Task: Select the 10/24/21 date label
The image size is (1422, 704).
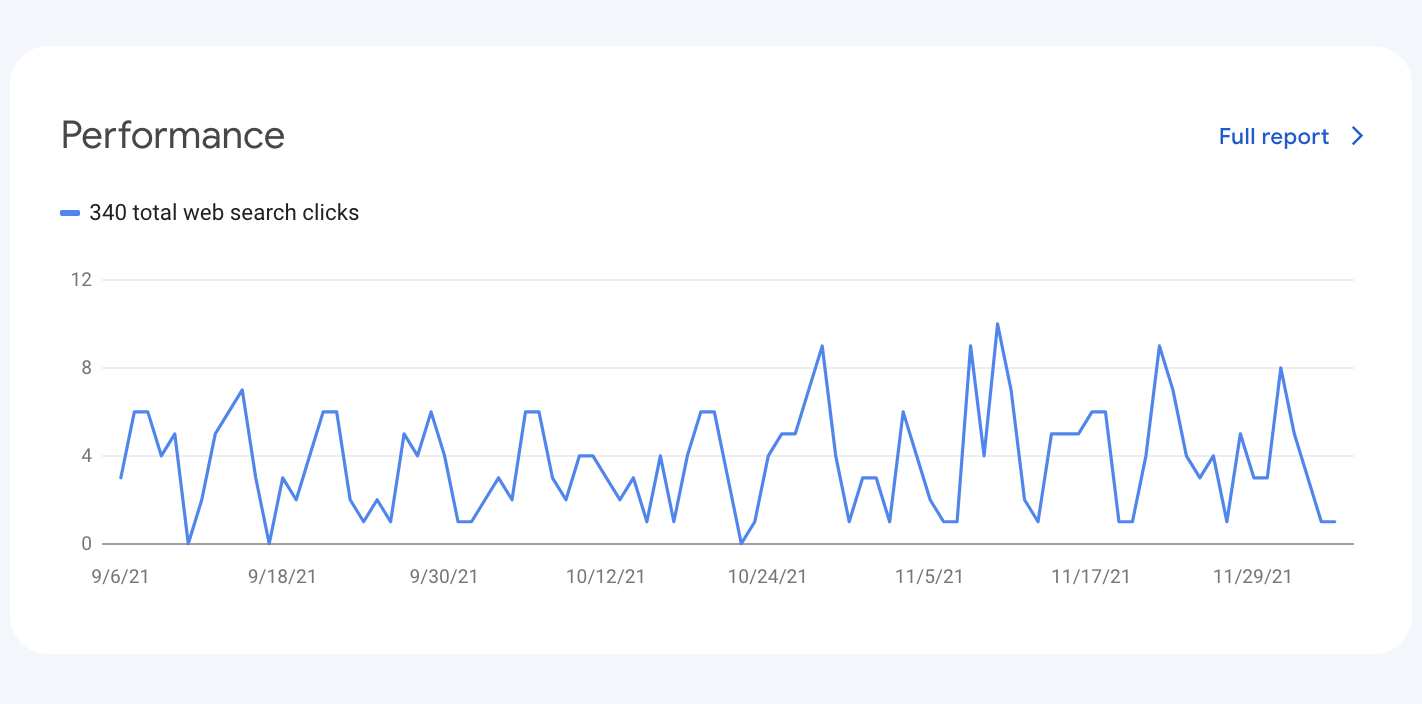Action: pyautogui.click(x=767, y=577)
